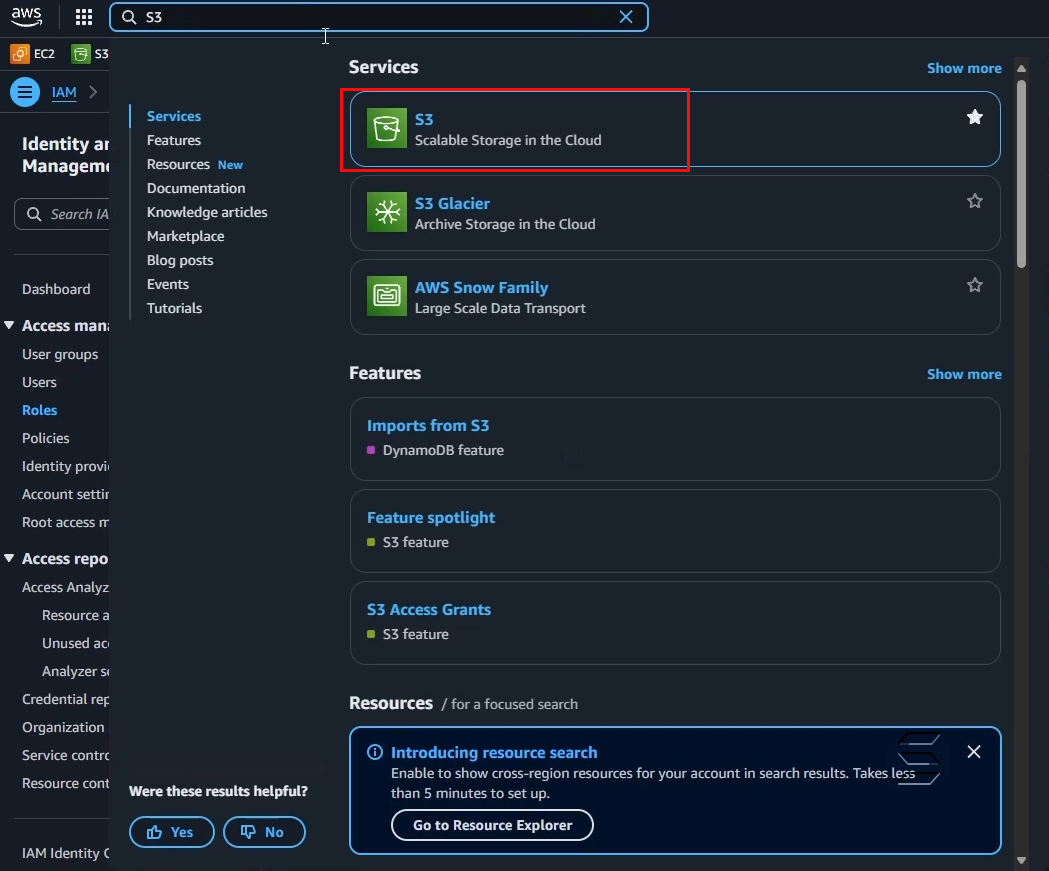This screenshot has height=871, width=1049.
Task: Open Unused access under Access Analyzer
Action: tap(76, 643)
